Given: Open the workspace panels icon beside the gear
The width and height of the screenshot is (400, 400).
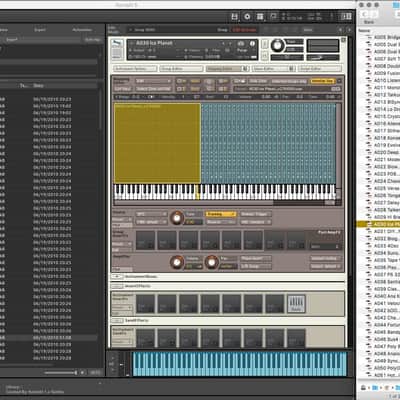Looking at the screenshot, I should (x=260, y=17).
